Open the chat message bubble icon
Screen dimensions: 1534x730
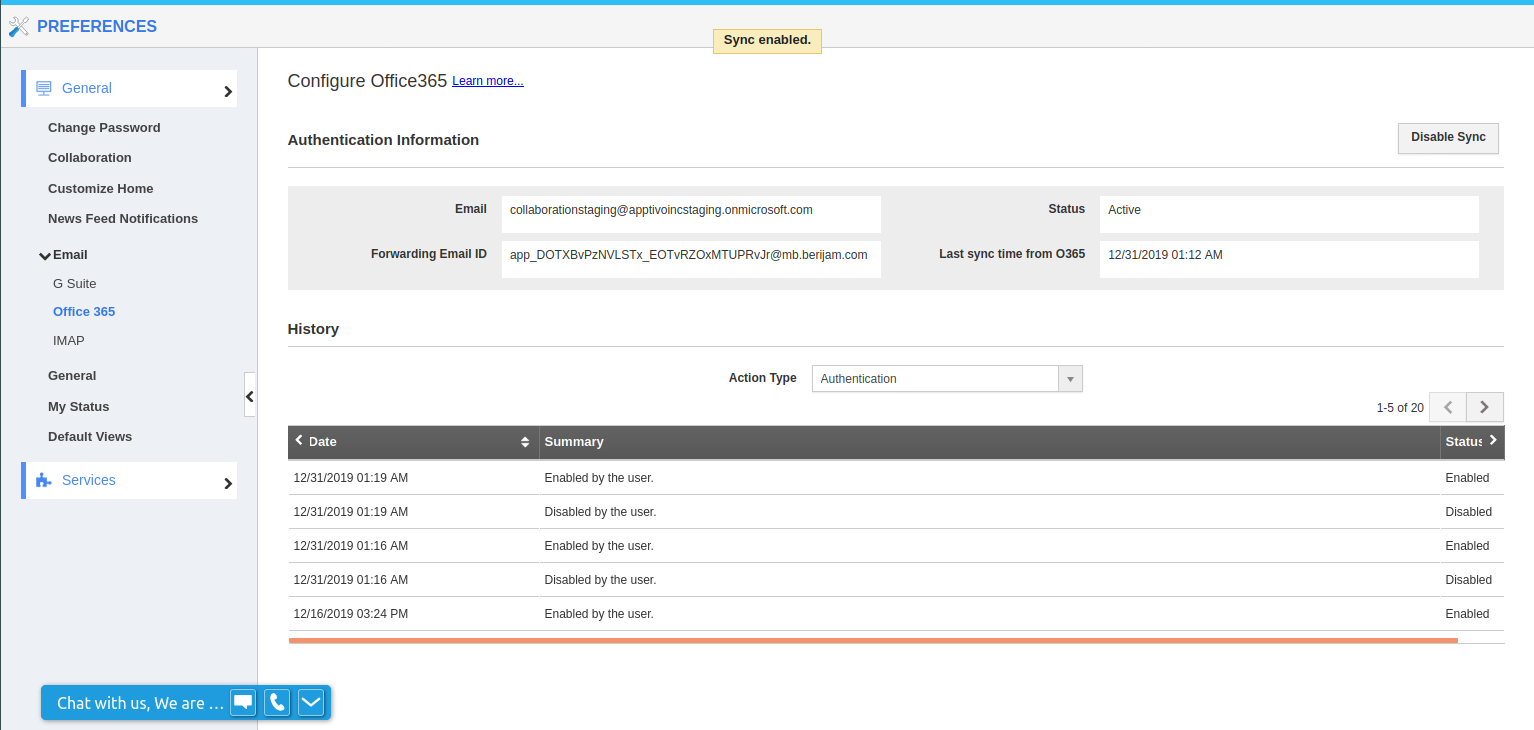point(243,703)
